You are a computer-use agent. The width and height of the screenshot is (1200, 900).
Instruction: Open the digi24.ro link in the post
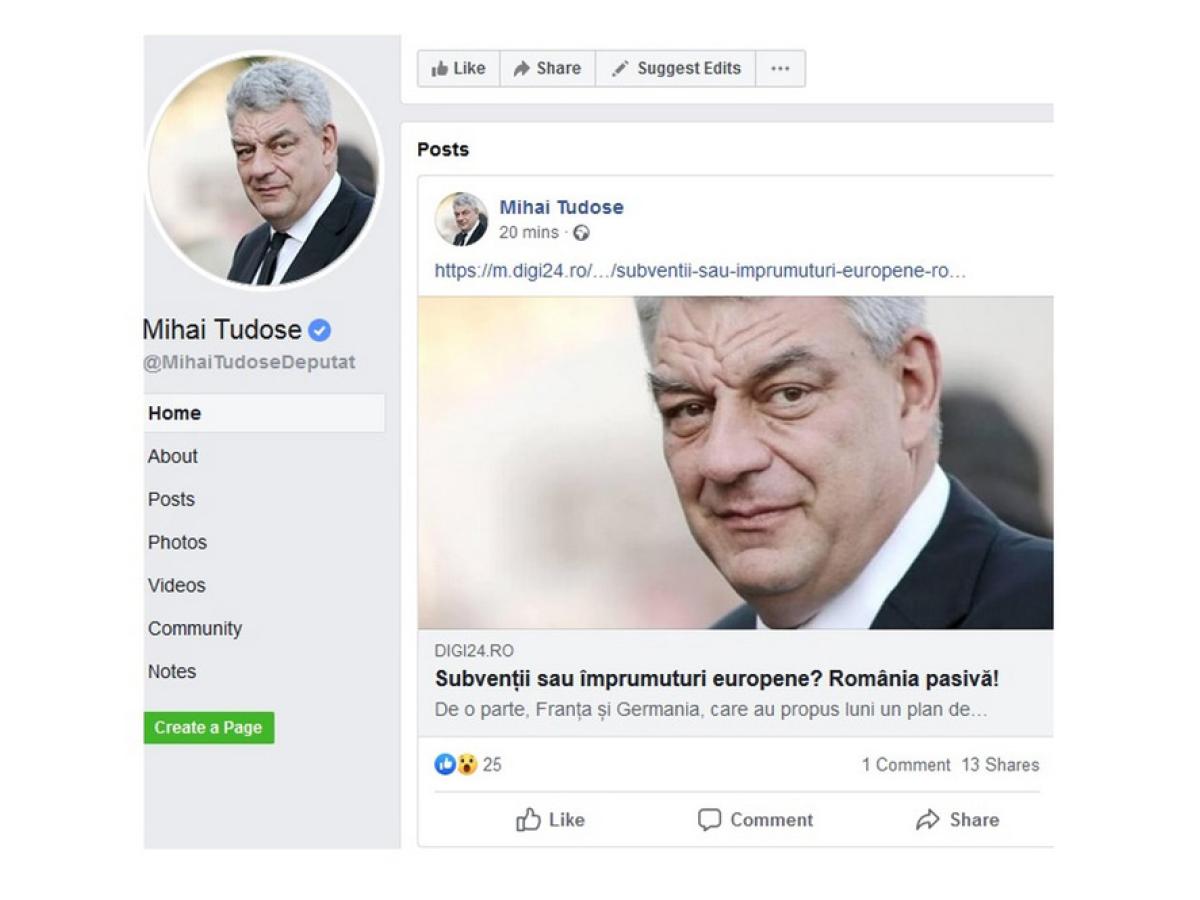click(700, 271)
